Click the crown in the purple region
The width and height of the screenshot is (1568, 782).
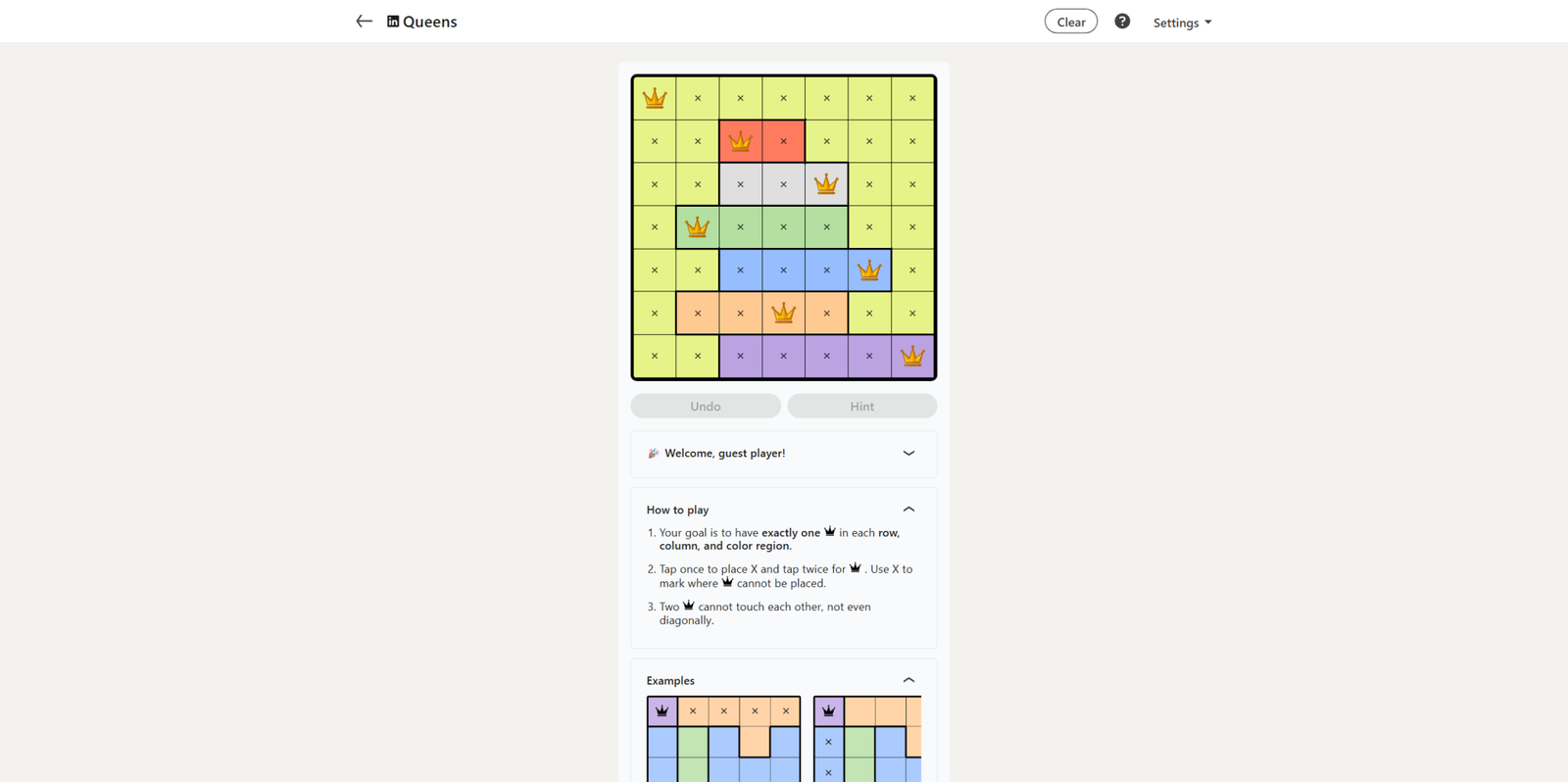click(912, 356)
